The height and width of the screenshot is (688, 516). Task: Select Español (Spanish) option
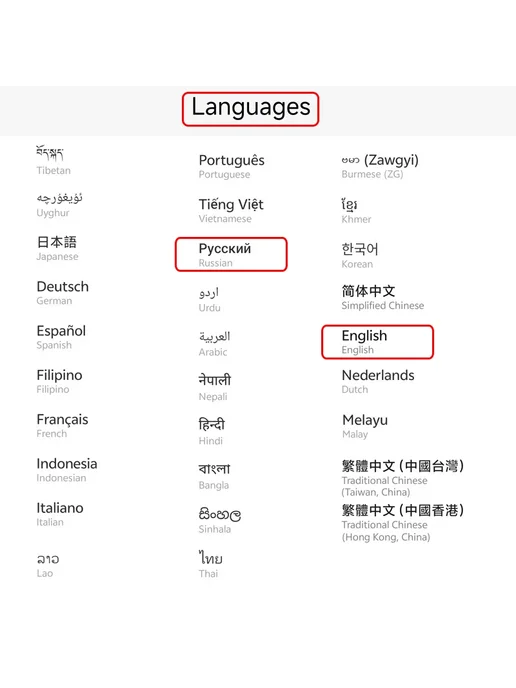61,337
